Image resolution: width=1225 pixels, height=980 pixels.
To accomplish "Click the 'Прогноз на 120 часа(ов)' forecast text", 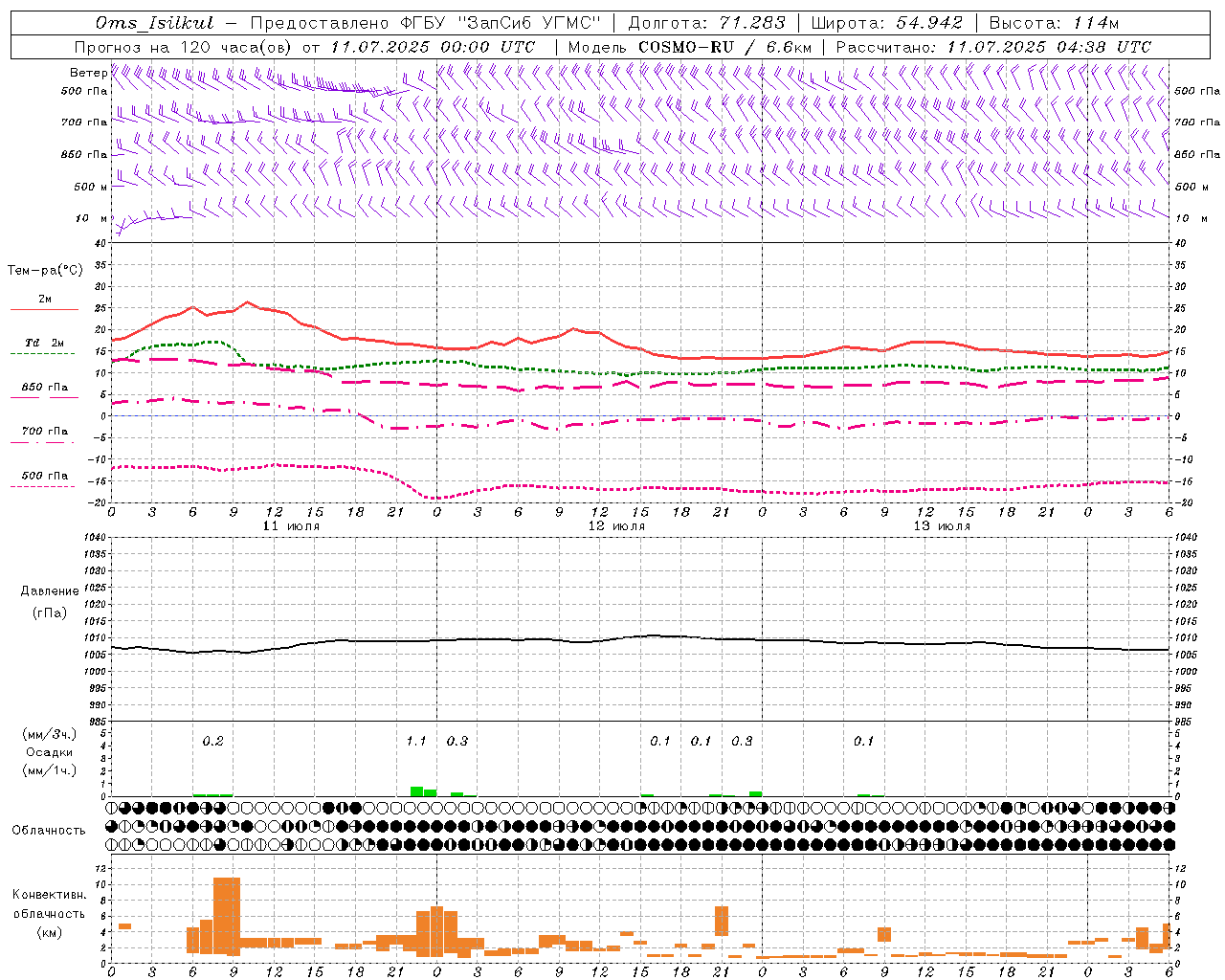I will pyautogui.click(x=184, y=47).
